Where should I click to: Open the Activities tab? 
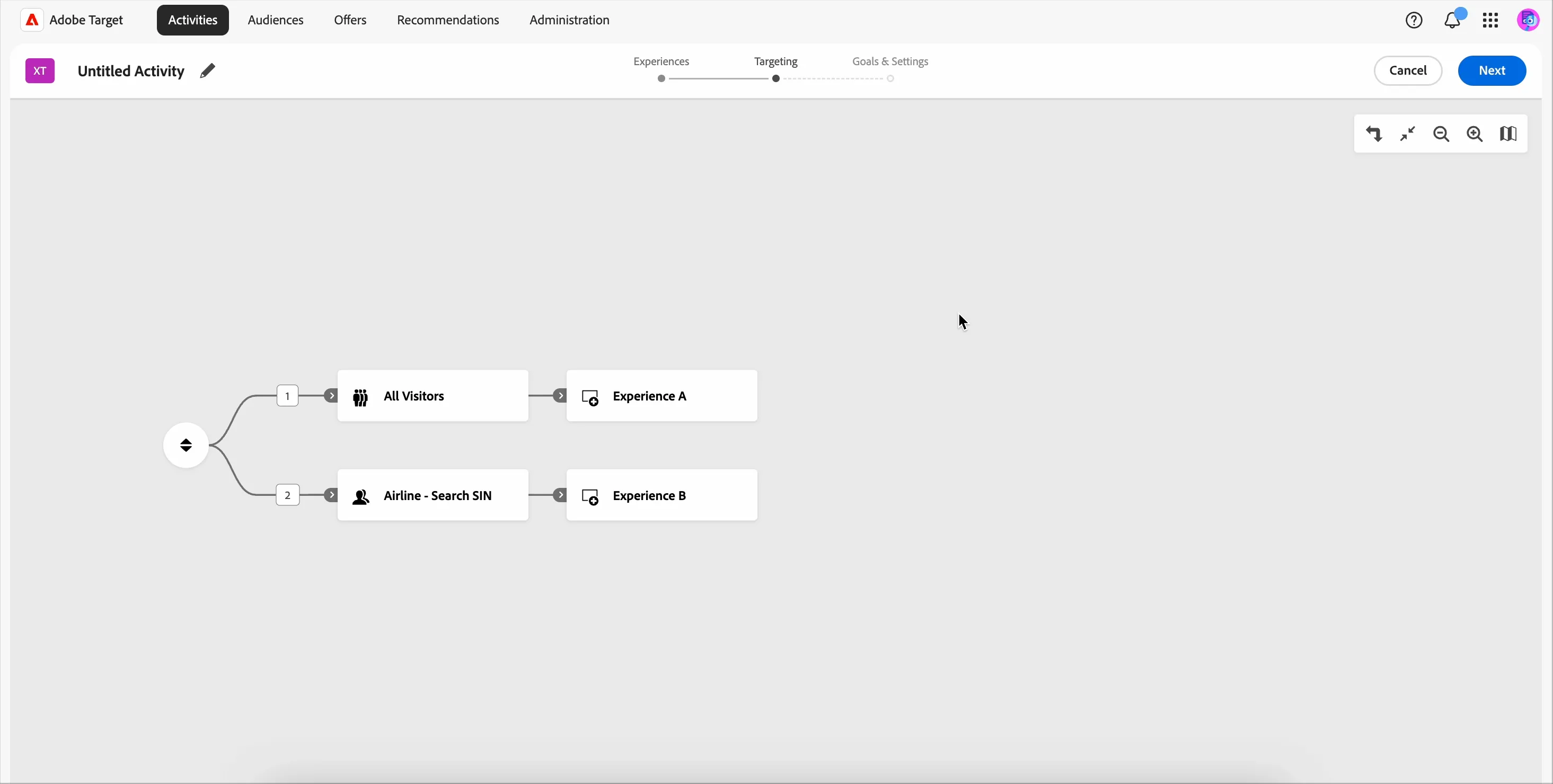[x=193, y=21]
